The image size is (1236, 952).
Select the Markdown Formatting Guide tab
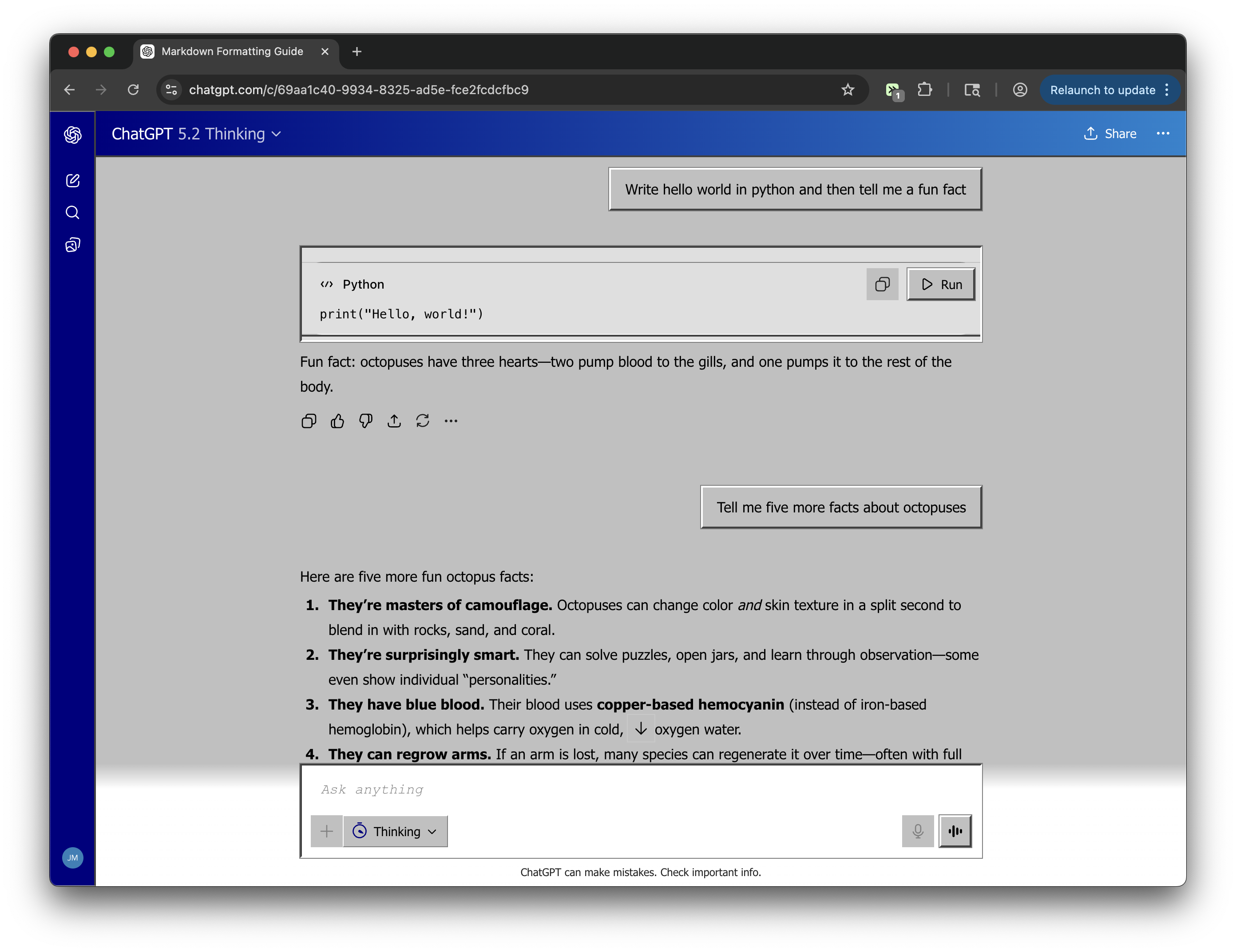coord(232,52)
